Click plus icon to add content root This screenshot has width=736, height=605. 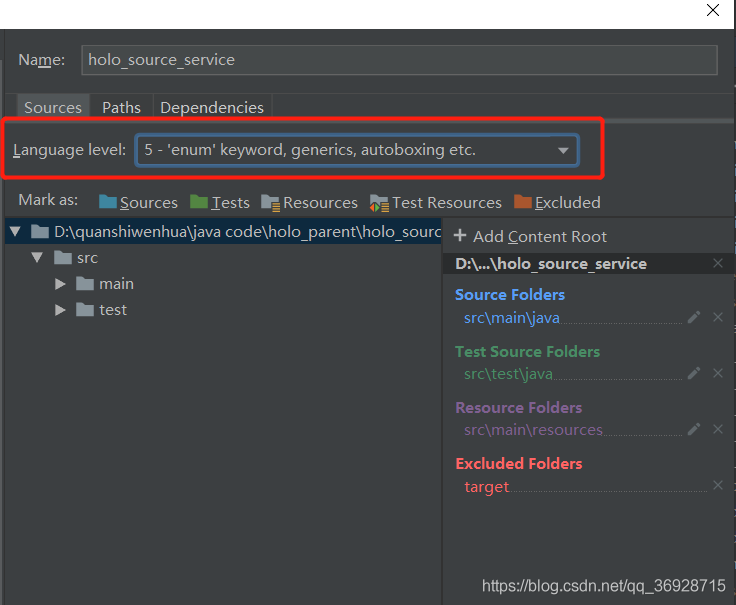click(x=460, y=236)
